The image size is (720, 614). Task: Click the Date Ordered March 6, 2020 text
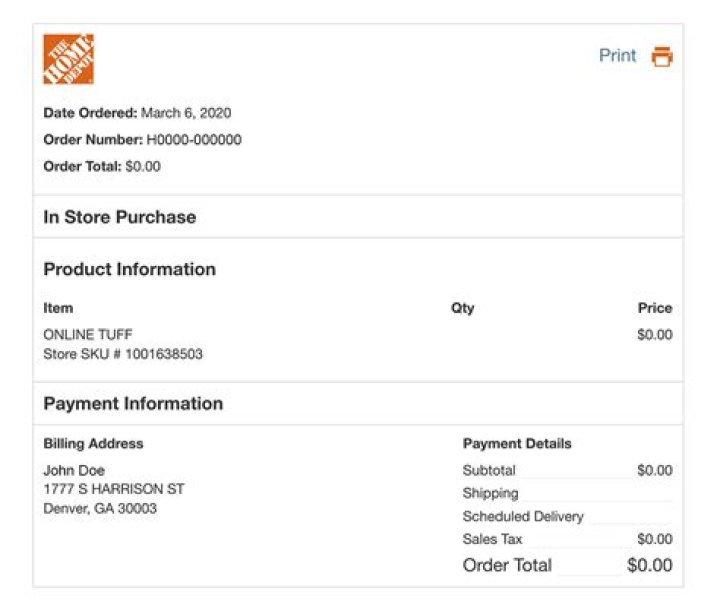[x=137, y=113]
